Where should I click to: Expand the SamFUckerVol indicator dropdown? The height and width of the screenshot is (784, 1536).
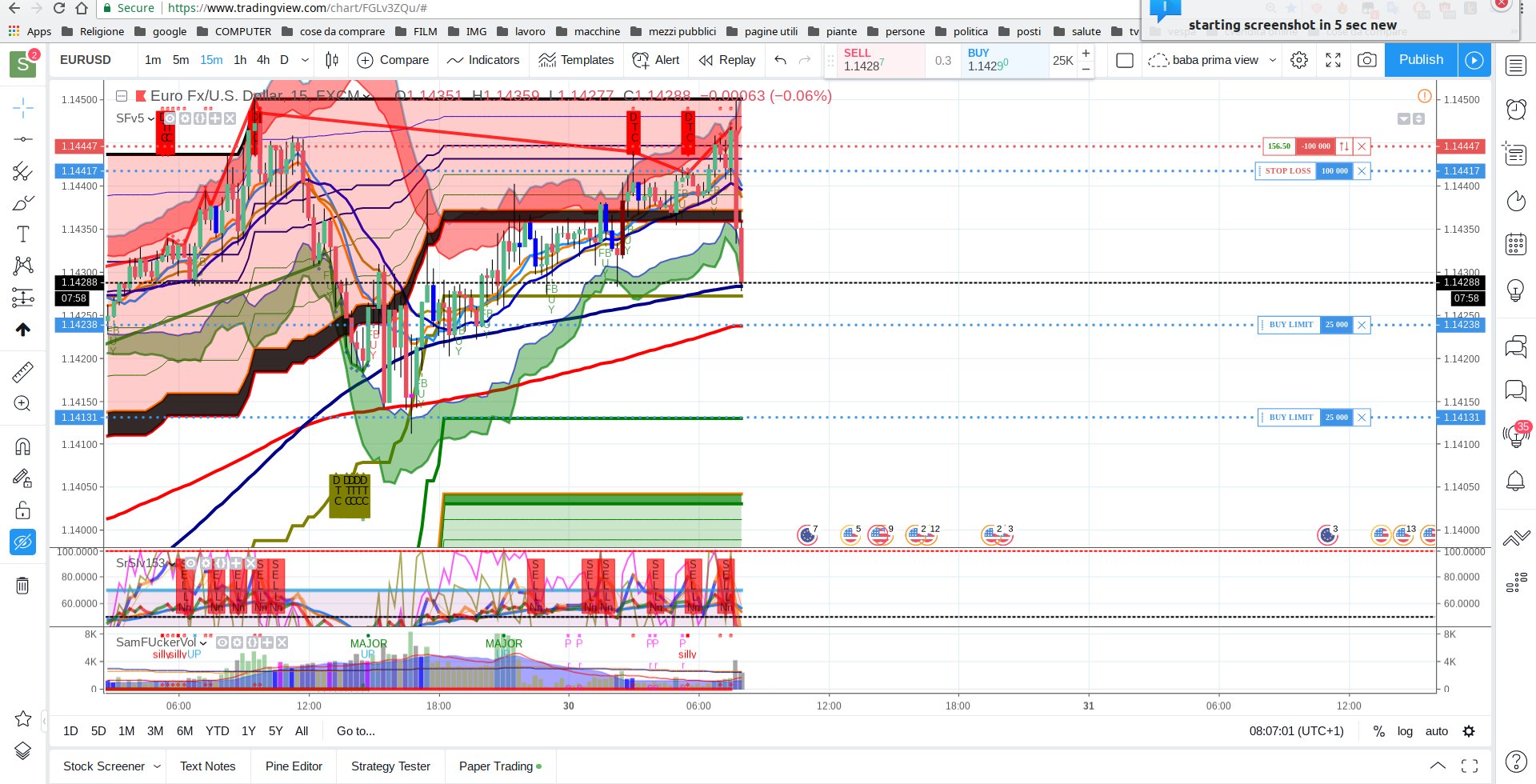203,642
